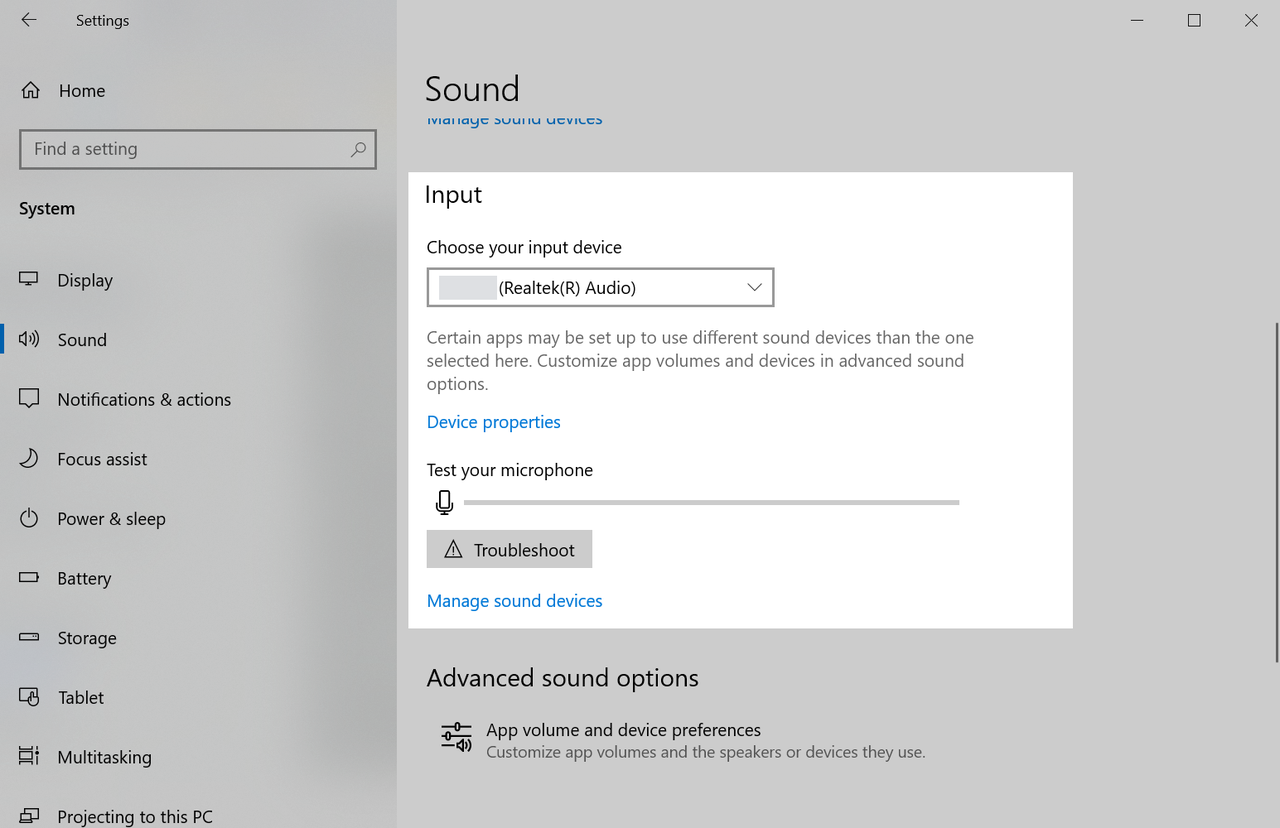
Task: Click Manage sound devices under Troubleshoot
Action: [514, 601]
